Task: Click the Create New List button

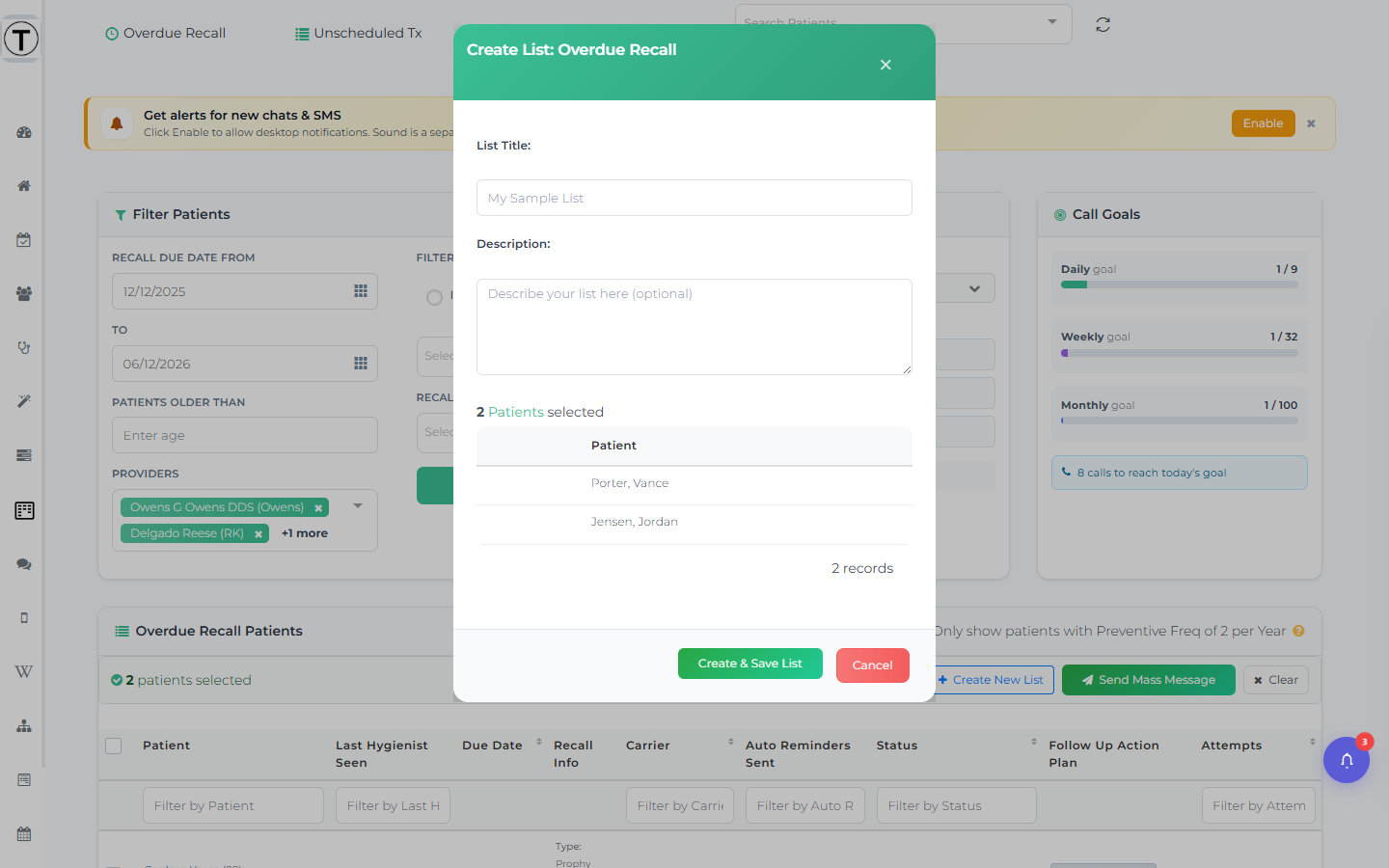Action: [x=991, y=680]
